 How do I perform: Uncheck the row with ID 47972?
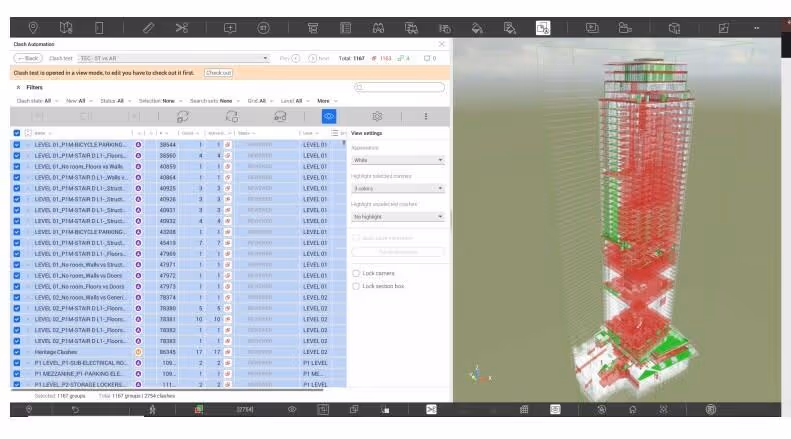tap(17, 276)
